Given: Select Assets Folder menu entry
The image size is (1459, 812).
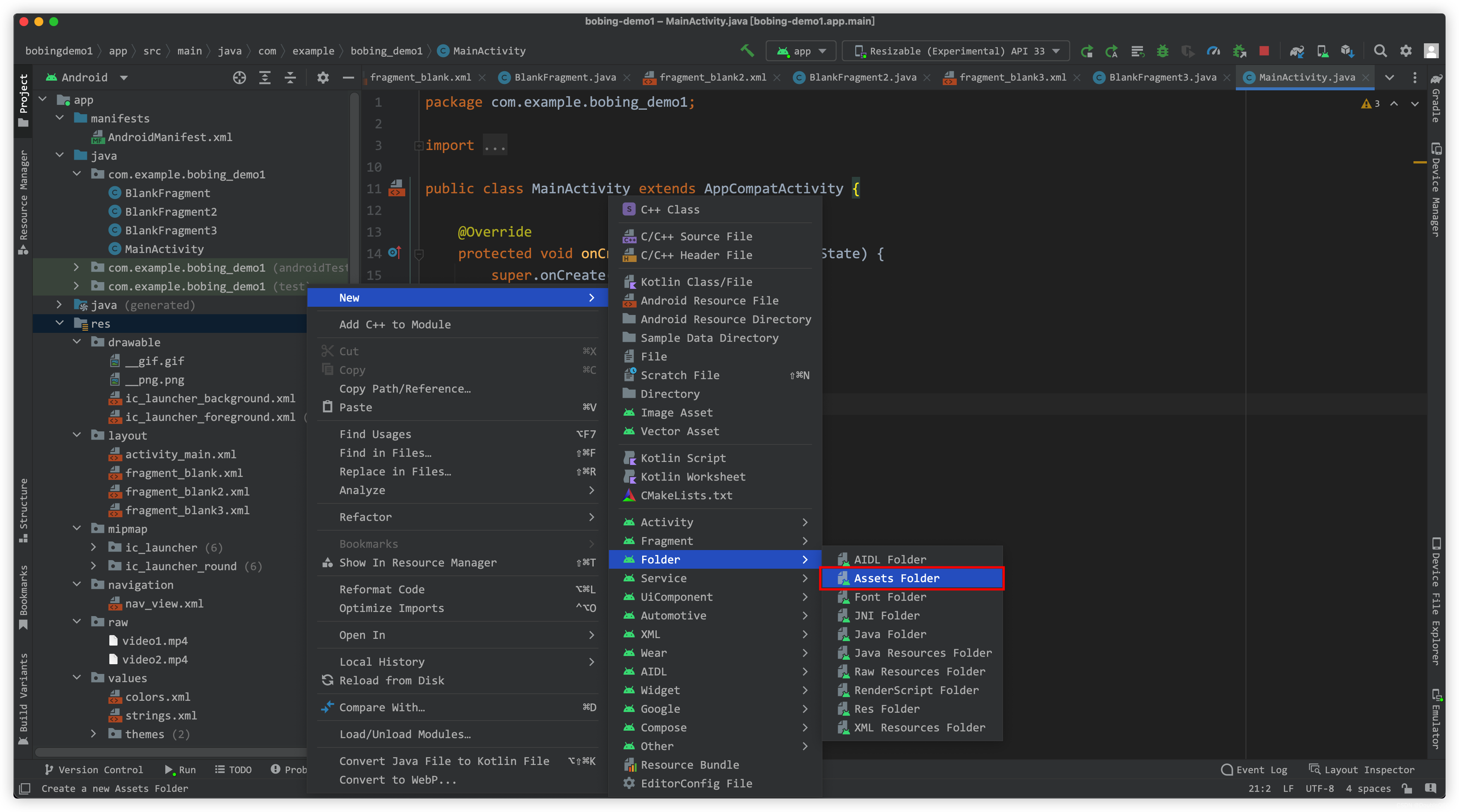Looking at the screenshot, I should 897,578.
